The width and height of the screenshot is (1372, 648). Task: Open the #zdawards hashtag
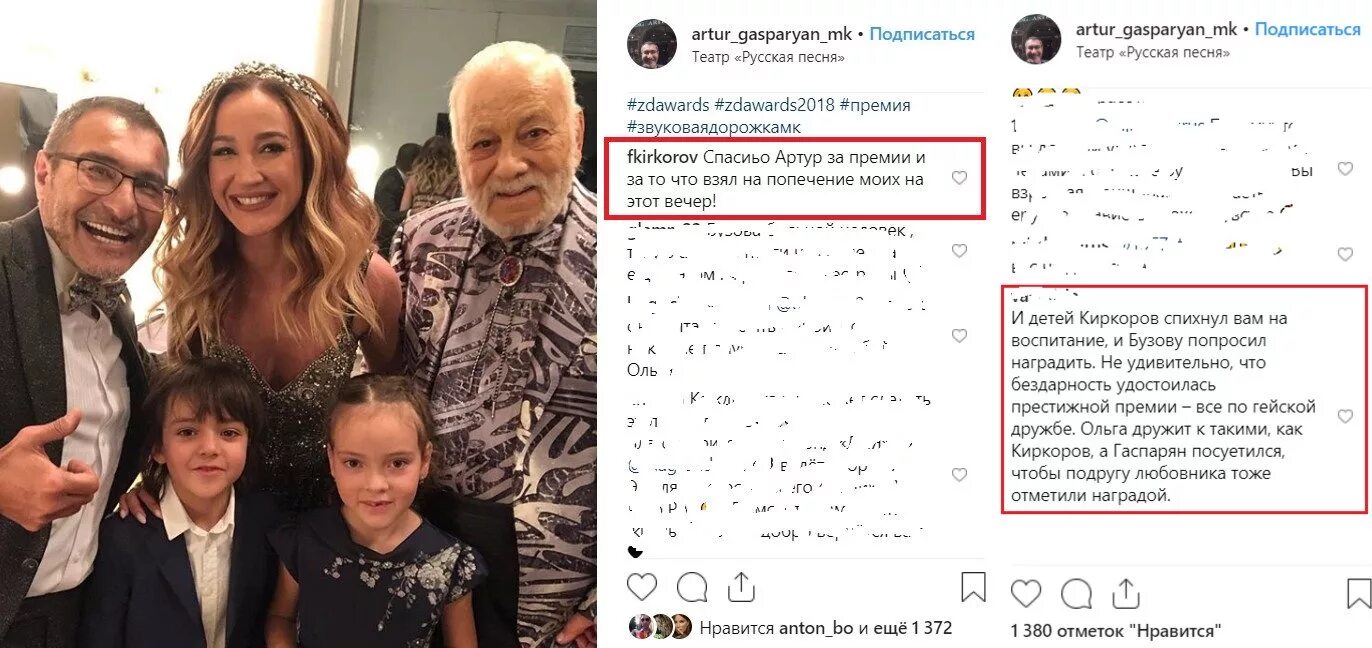668,105
